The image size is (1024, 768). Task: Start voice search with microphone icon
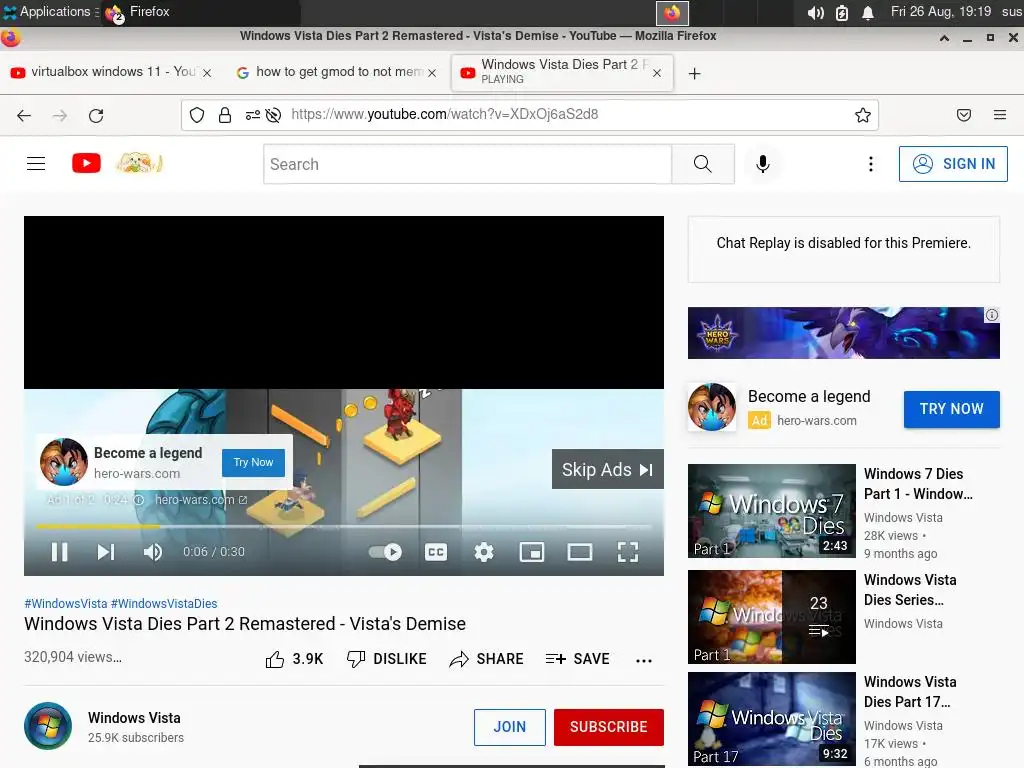click(x=762, y=164)
